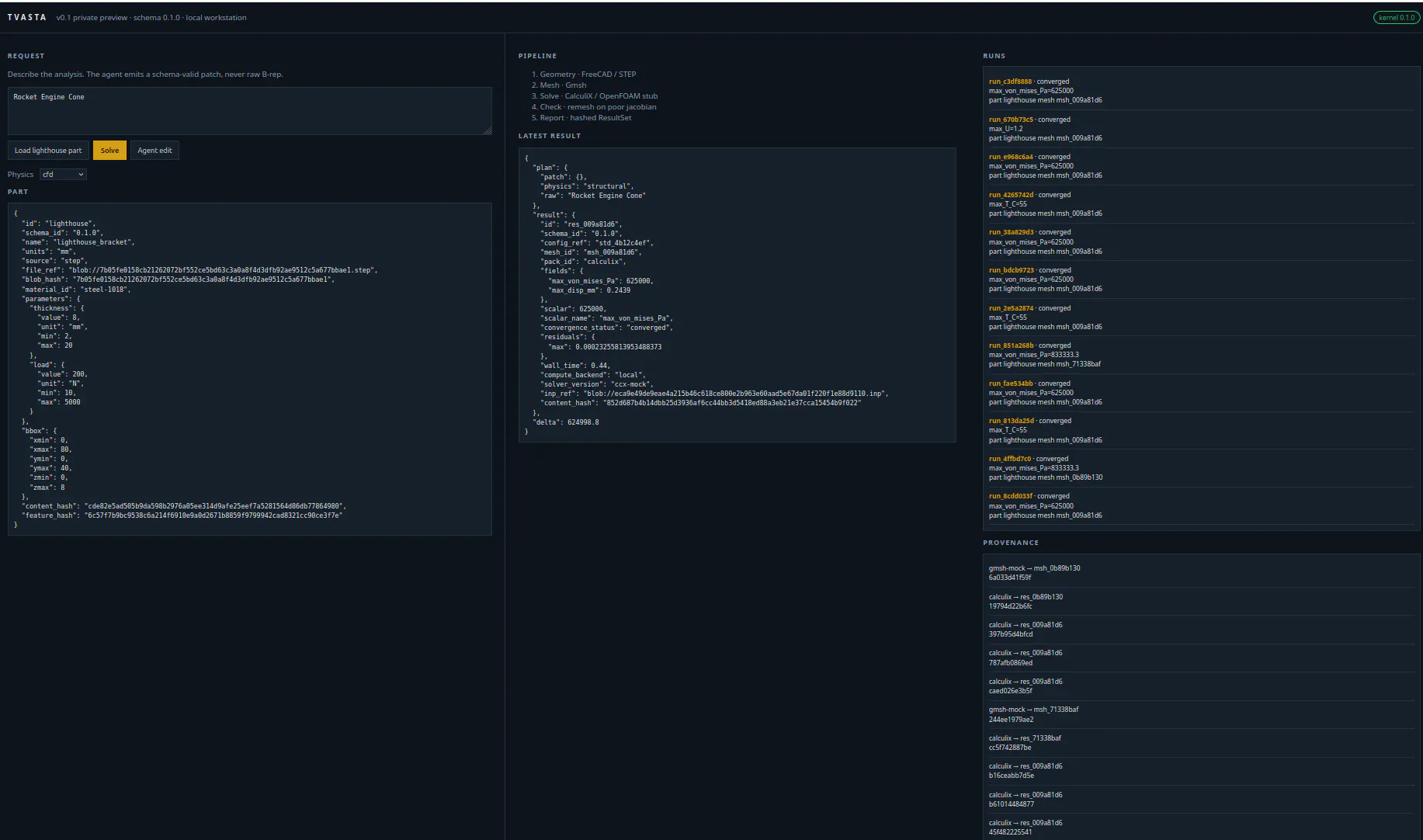This screenshot has width=1423, height=840.
Task: Click the "delta": 624998.8 line
Action: click(x=565, y=422)
